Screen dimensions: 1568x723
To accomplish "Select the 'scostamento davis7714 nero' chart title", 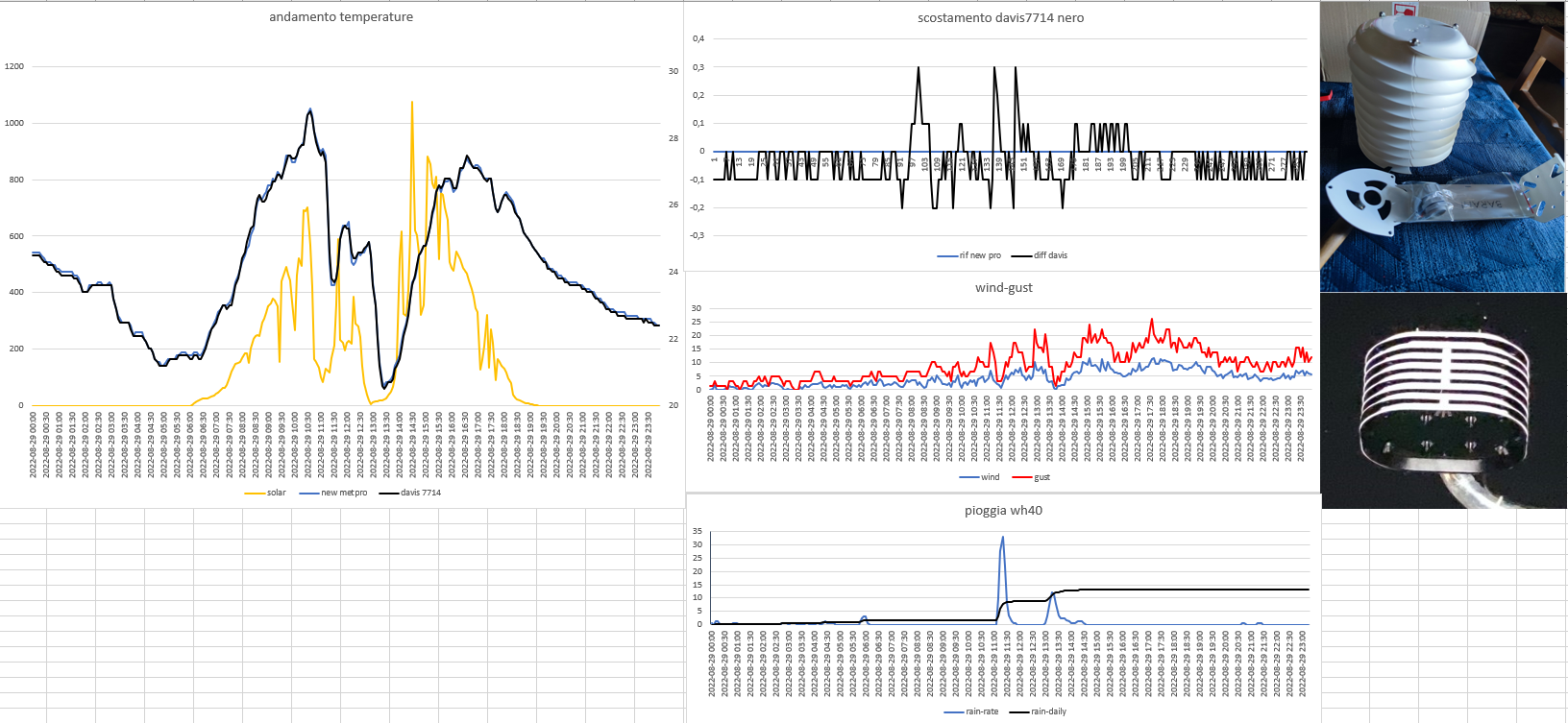I will point(1000,18).
